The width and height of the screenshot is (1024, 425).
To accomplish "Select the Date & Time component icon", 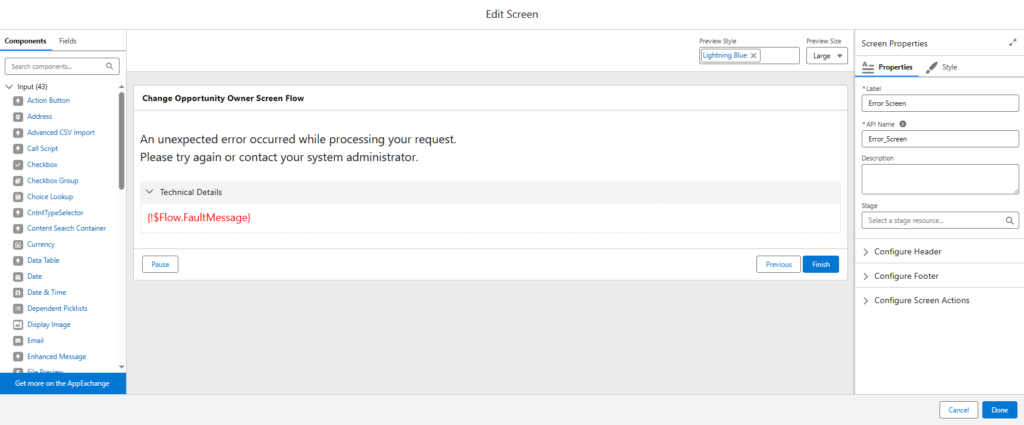I will (x=18, y=292).
